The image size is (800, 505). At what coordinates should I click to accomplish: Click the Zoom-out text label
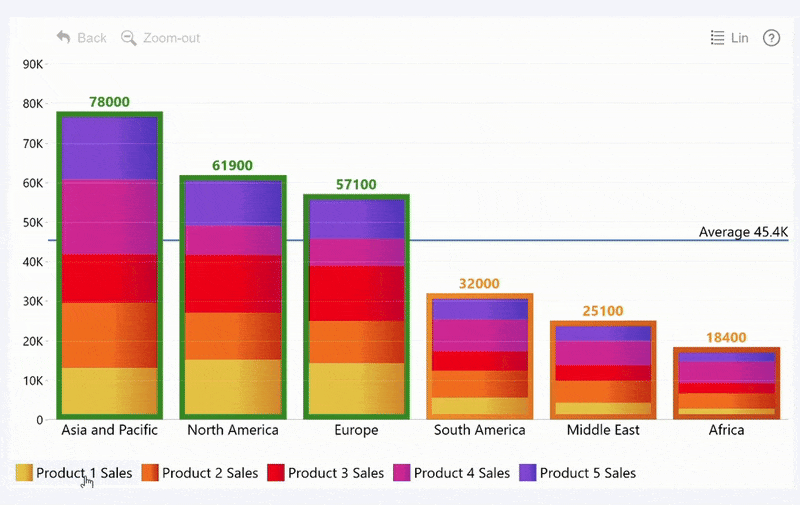171,38
